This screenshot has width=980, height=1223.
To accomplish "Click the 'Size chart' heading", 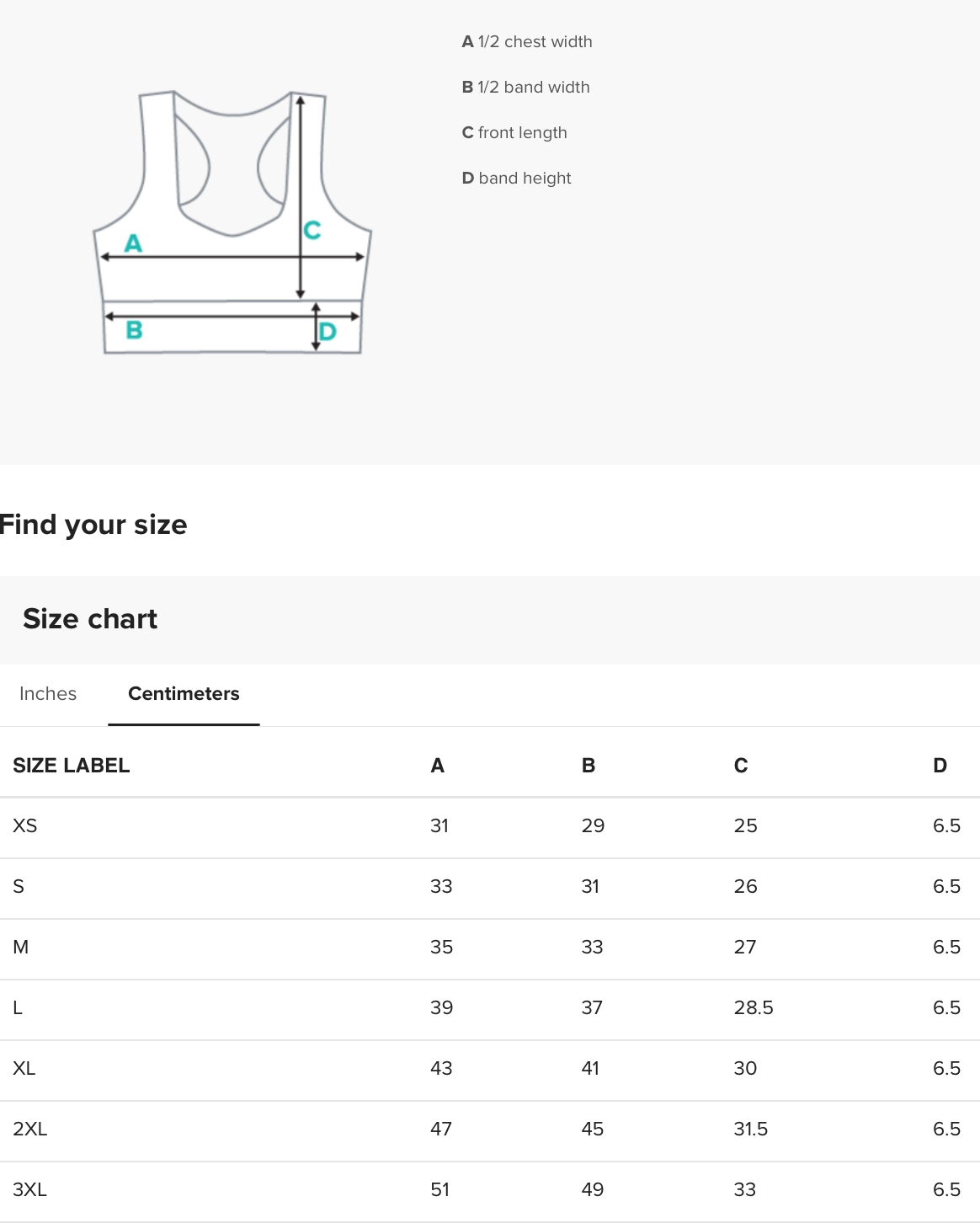I will [x=90, y=619].
